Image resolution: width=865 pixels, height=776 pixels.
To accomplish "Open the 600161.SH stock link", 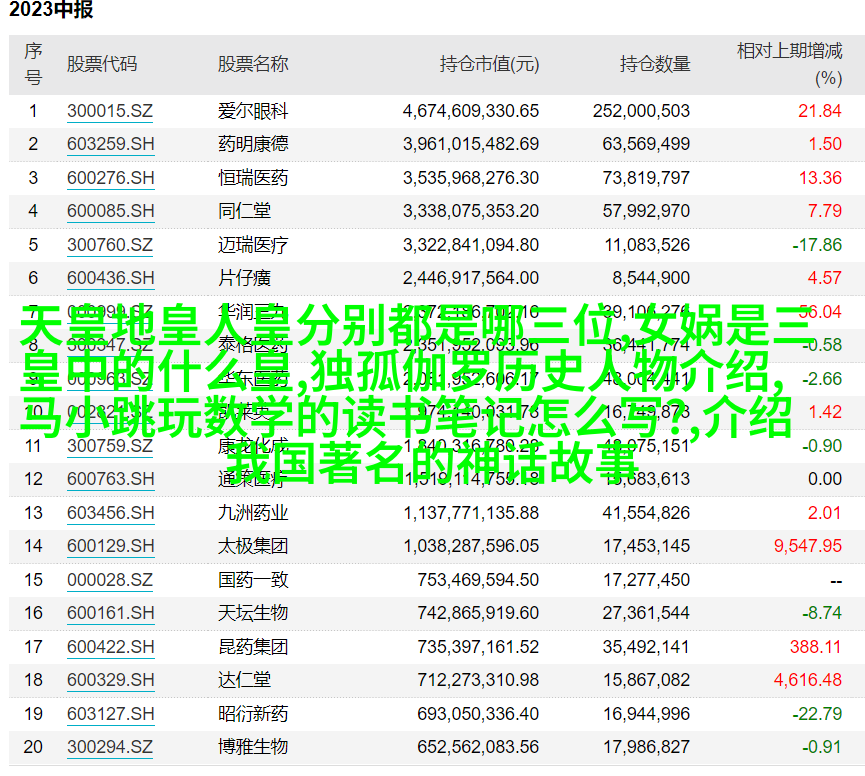I will (110, 613).
